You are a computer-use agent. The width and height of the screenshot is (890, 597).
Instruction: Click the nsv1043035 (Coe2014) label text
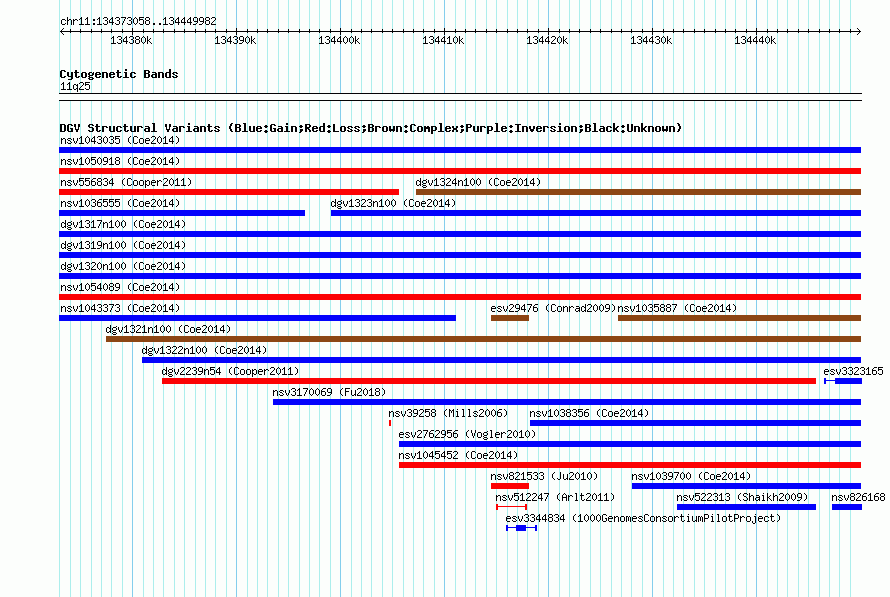120,140
